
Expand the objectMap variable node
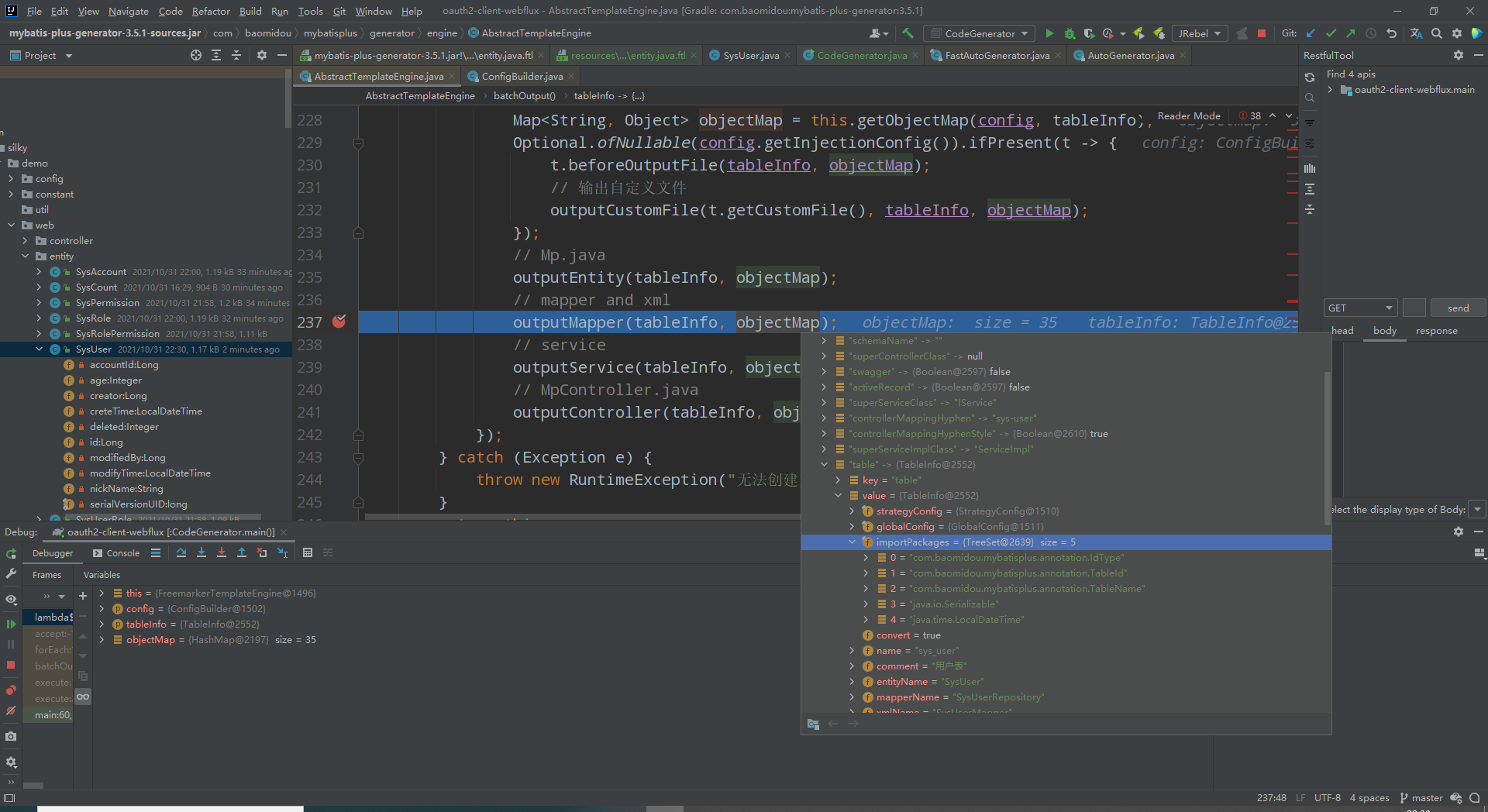coord(102,640)
